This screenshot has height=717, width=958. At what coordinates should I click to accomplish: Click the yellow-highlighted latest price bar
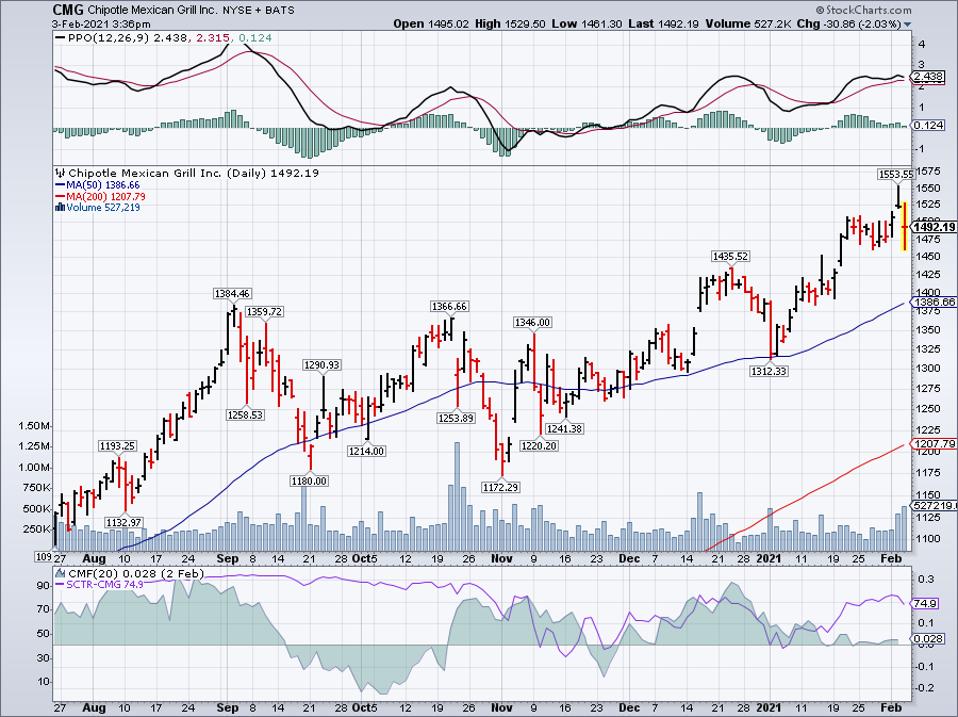point(904,225)
